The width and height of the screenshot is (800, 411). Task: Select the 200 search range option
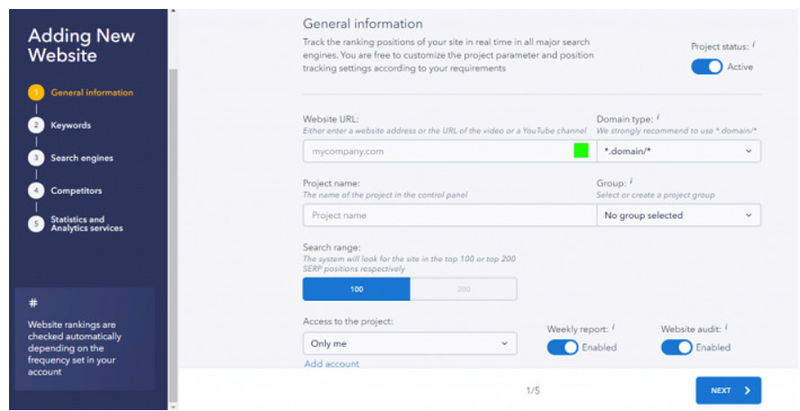pos(463,289)
